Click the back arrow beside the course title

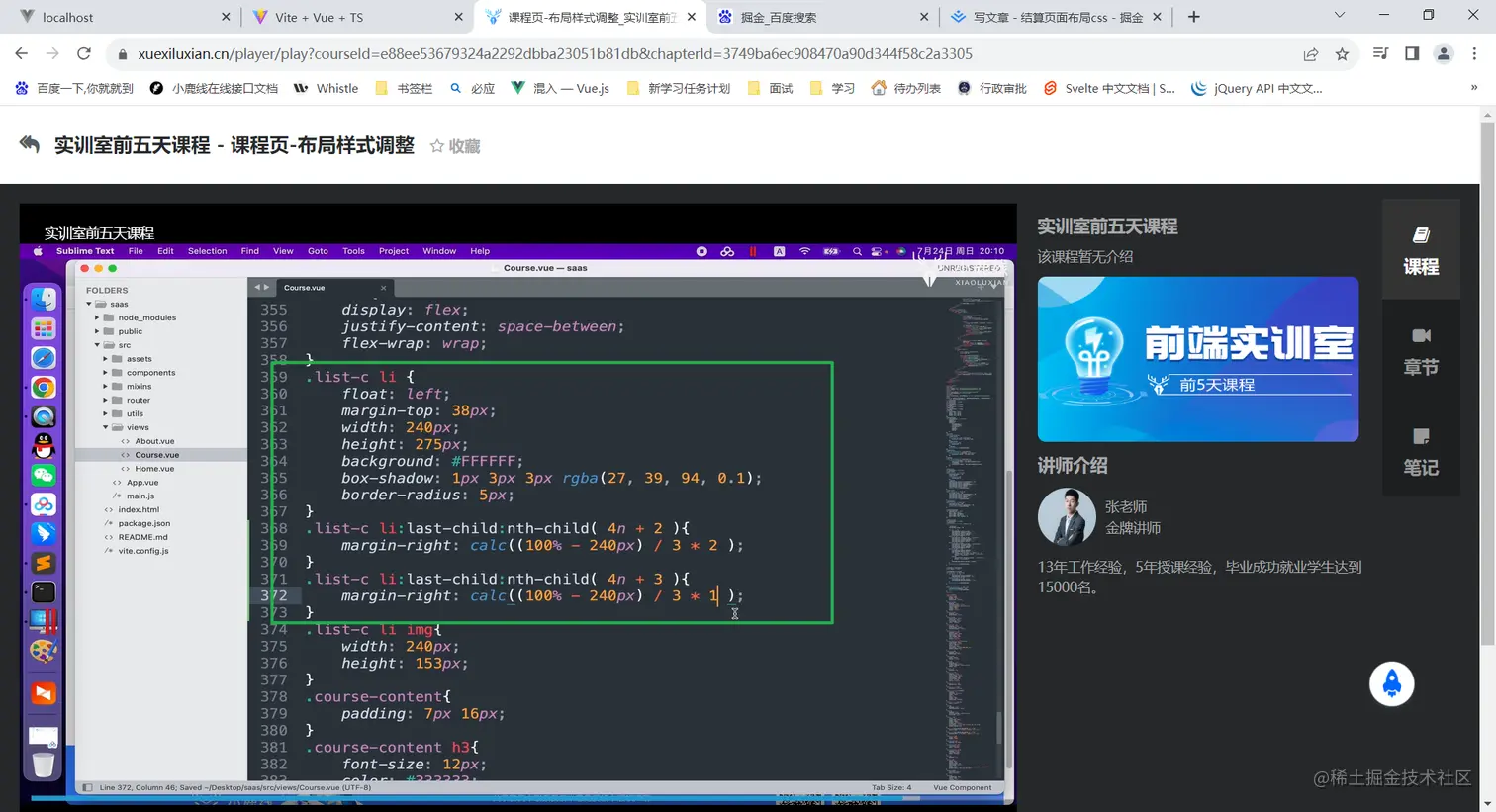point(30,145)
